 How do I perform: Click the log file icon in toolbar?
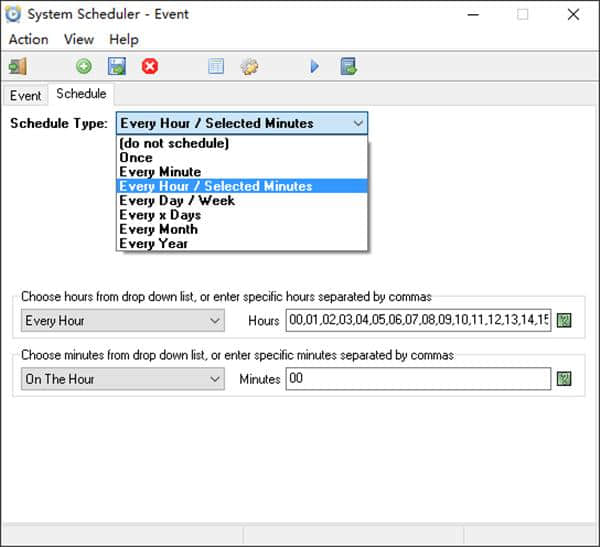pyautogui.click(x=348, y=67)
